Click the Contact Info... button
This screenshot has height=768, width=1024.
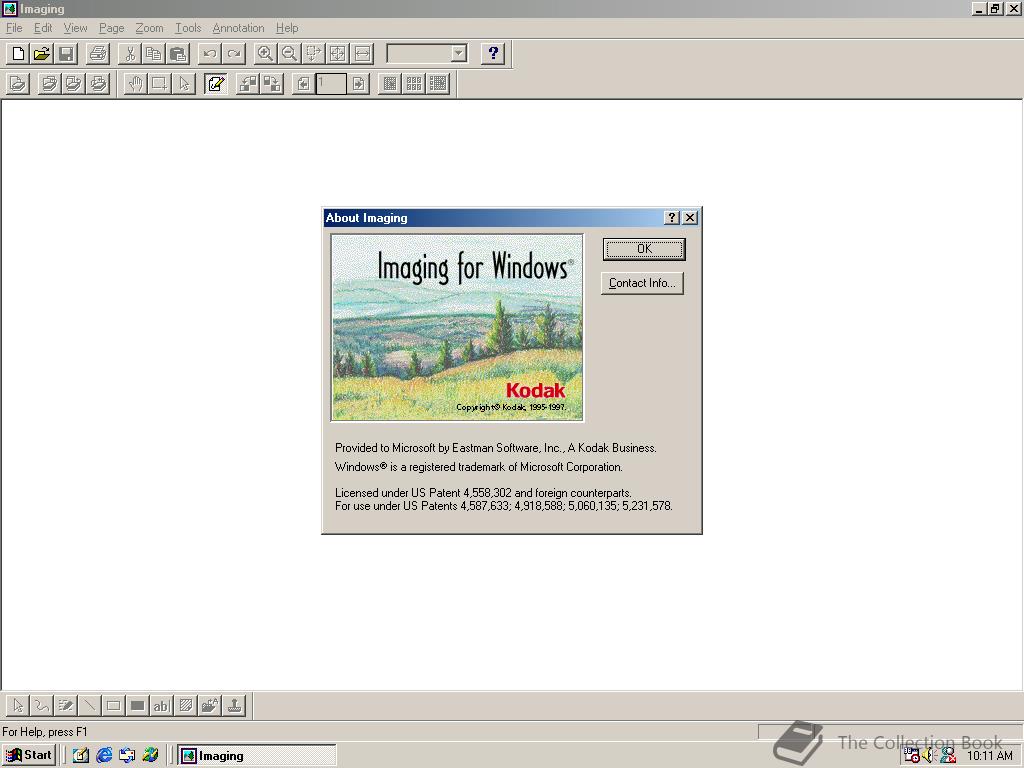(642, 283)
